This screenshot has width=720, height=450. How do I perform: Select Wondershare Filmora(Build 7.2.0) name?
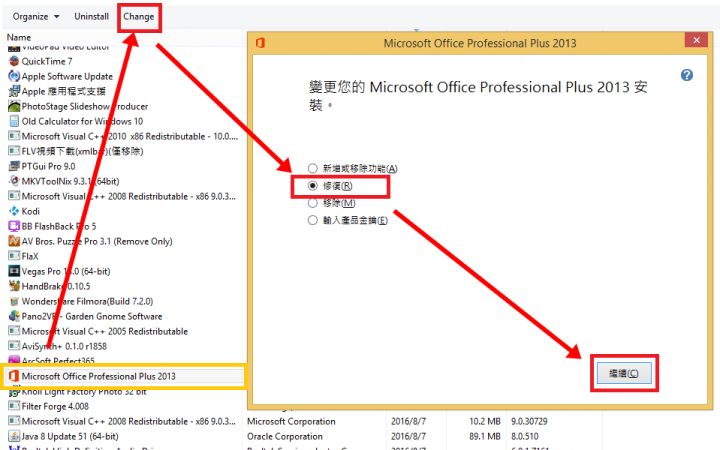pos(88,301)
